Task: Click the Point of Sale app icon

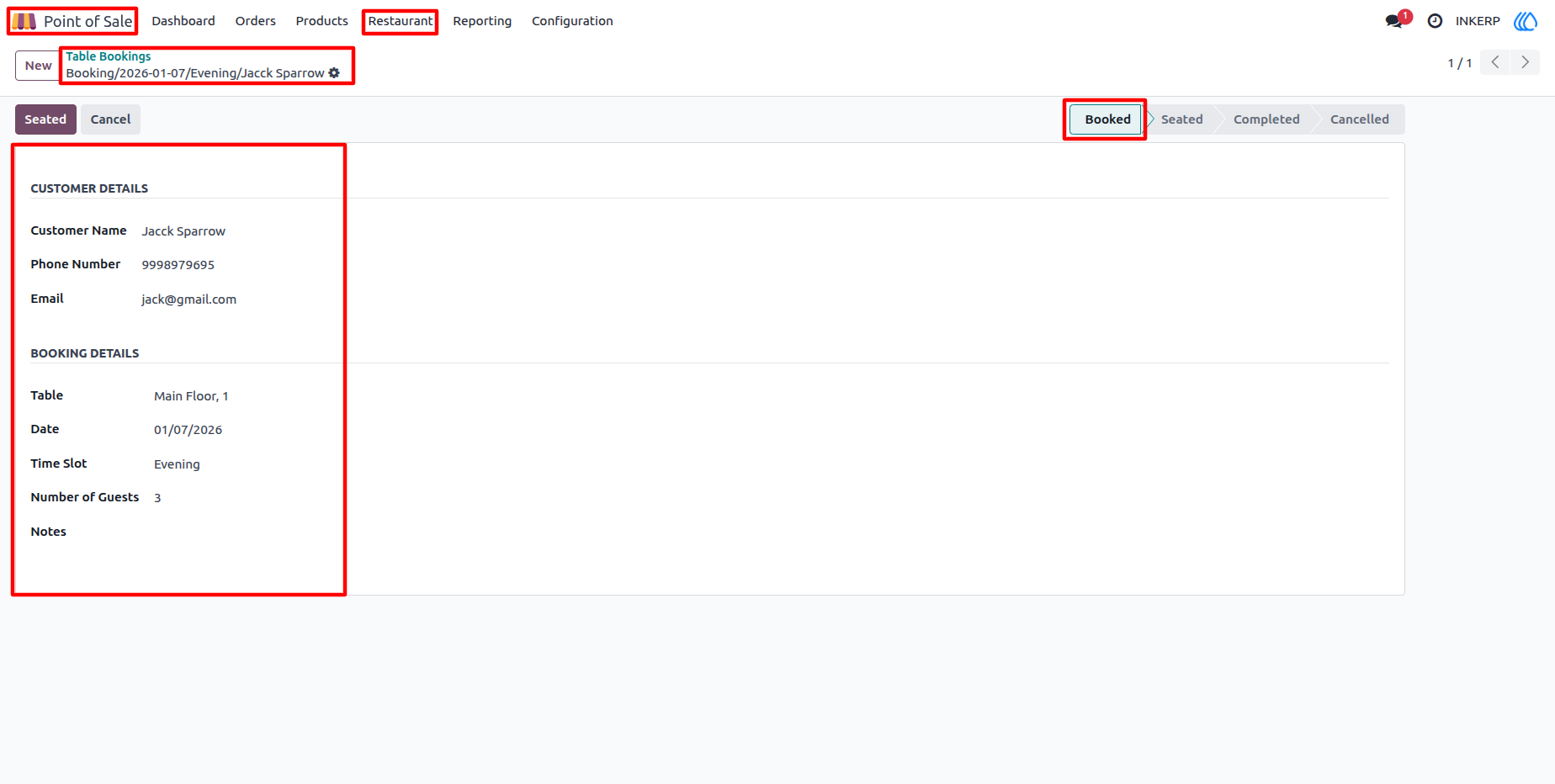Action: tap(24, 21)
